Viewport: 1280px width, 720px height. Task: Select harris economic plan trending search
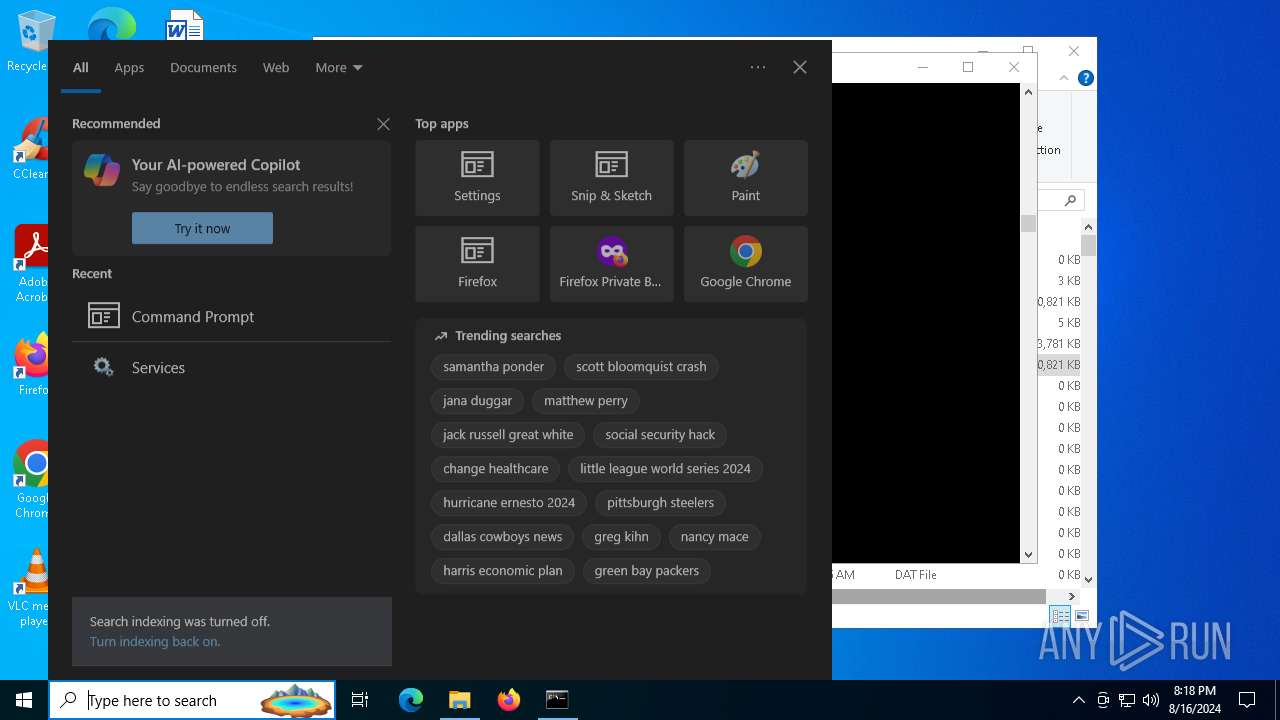click(x=503, y=571)
